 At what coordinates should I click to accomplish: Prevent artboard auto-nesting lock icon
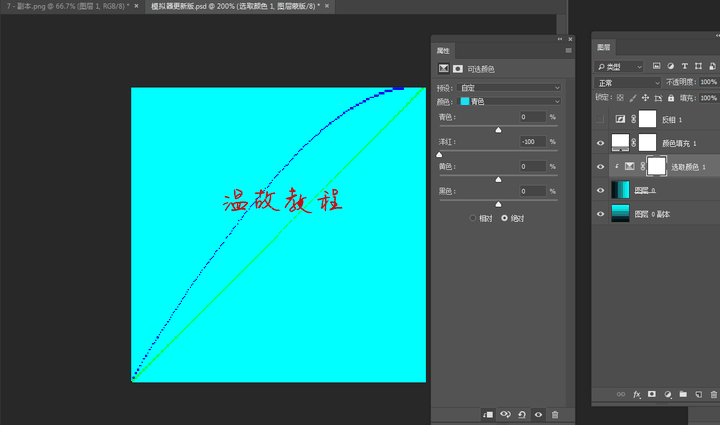[658, 98]
